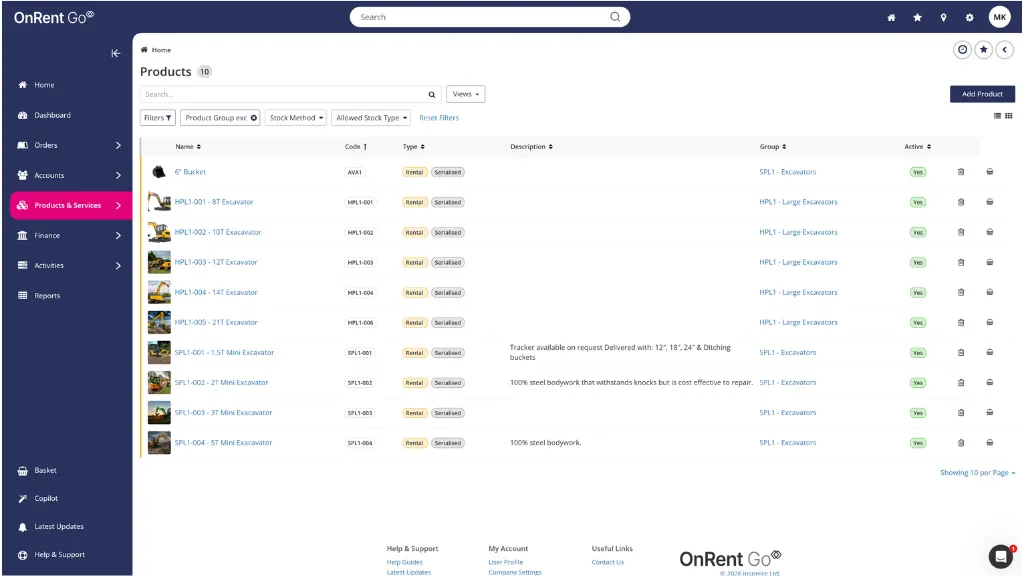This screenshot has width=1024, height=576.
Task: Open the SPL1-003 - 3T Mini Excavator link
Action: (223, 412)
